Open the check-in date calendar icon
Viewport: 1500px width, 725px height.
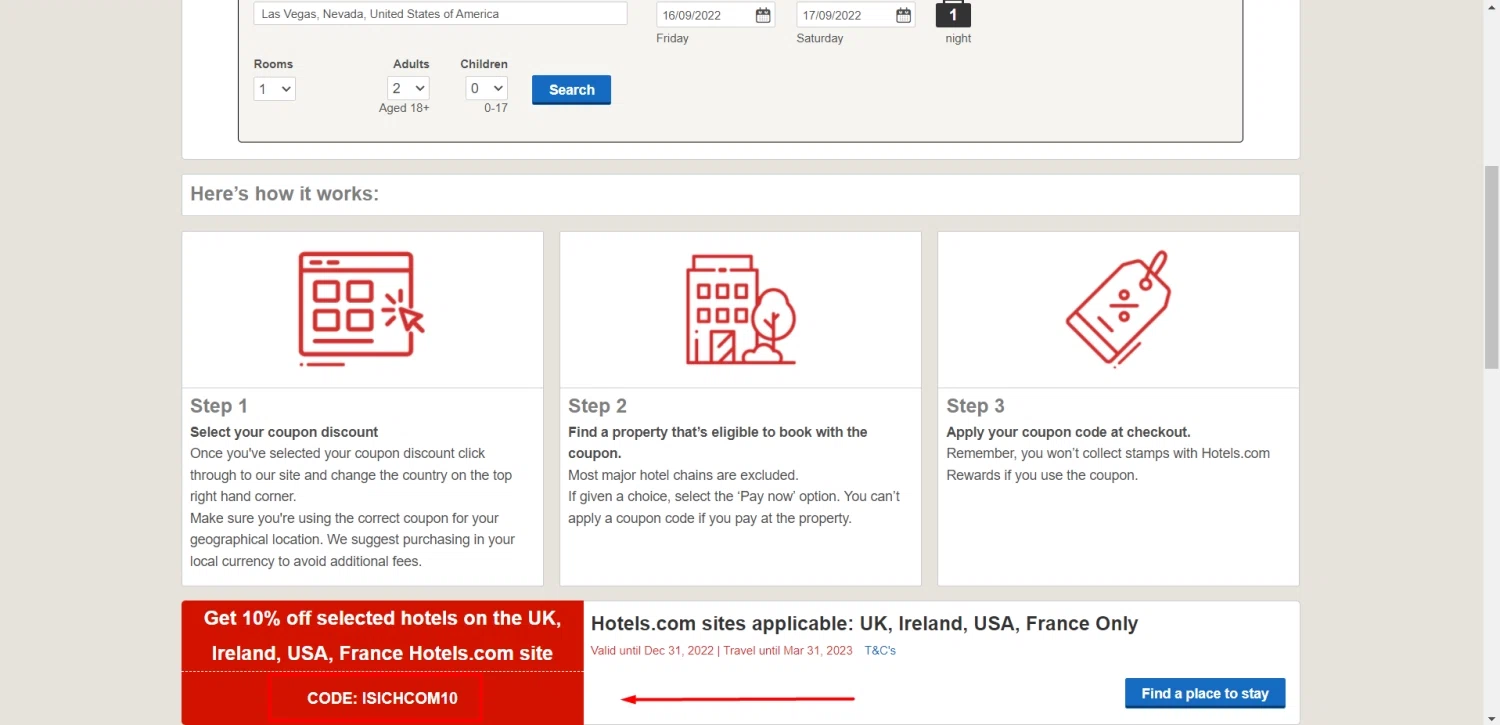pos(763,15)
